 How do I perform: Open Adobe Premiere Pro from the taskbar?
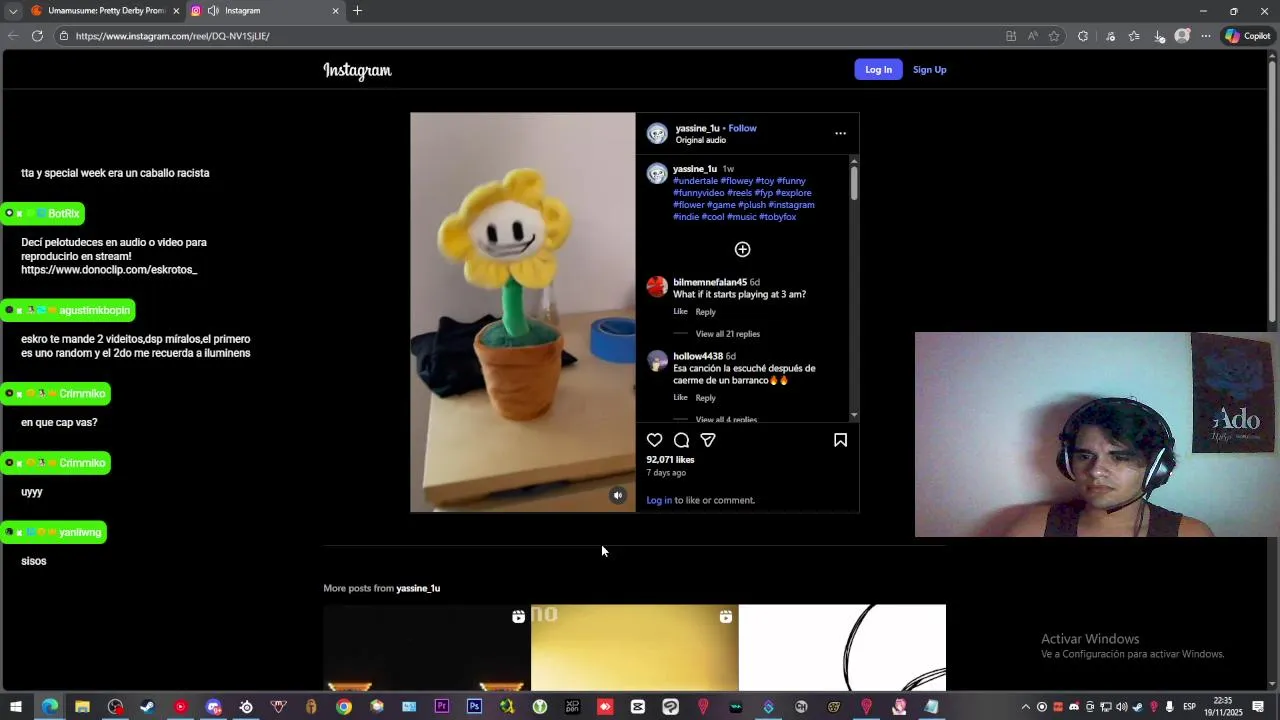pyautogui.click(x=442, y=707)
